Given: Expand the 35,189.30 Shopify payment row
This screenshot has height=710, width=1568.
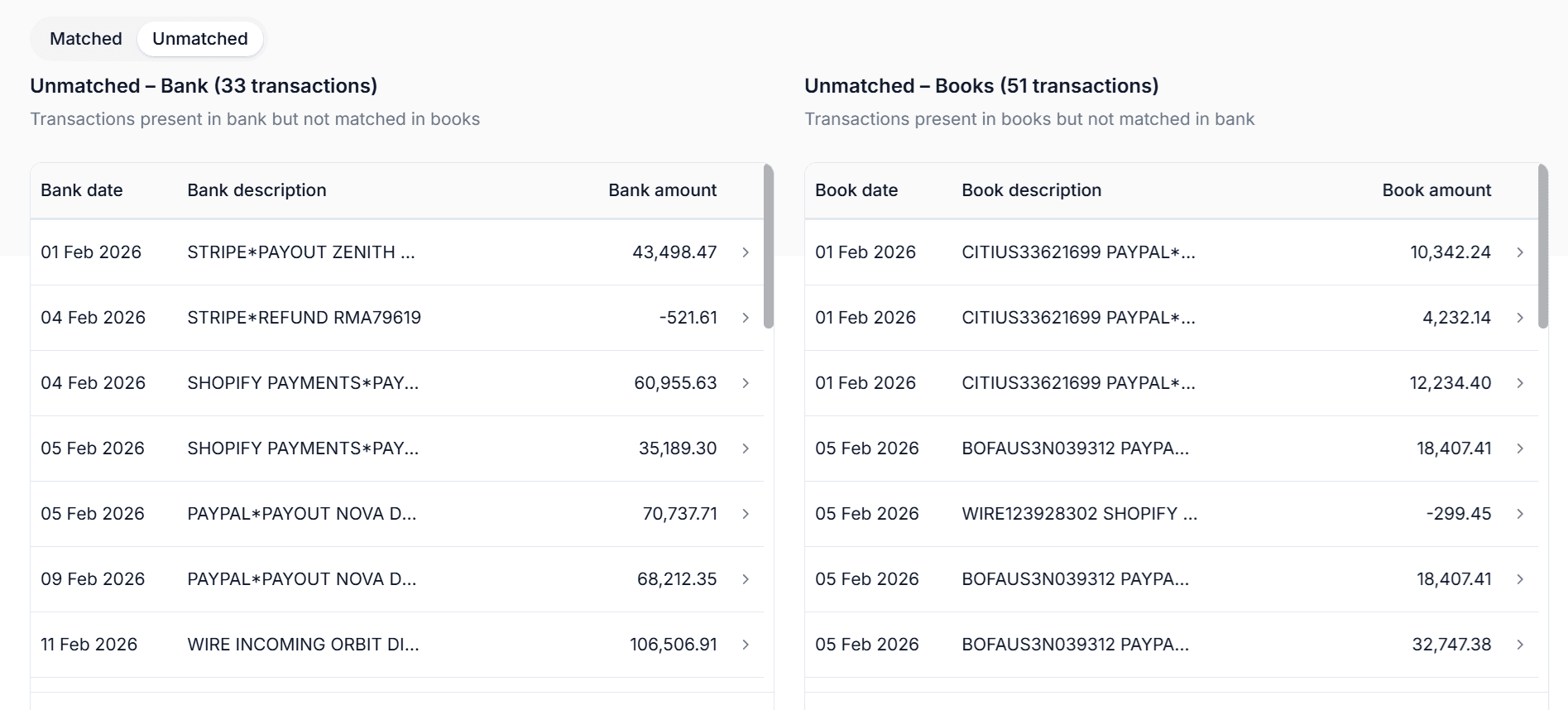Looking at the screenshot, I should (x=746, y=449).
